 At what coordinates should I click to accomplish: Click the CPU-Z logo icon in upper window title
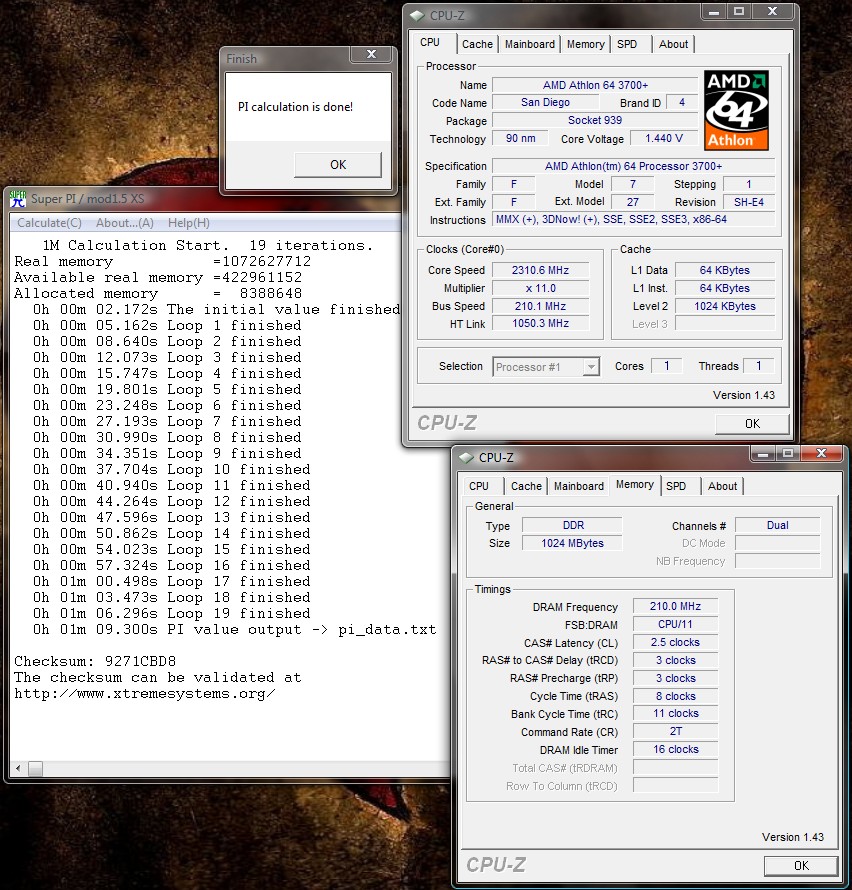pos(418,16)
